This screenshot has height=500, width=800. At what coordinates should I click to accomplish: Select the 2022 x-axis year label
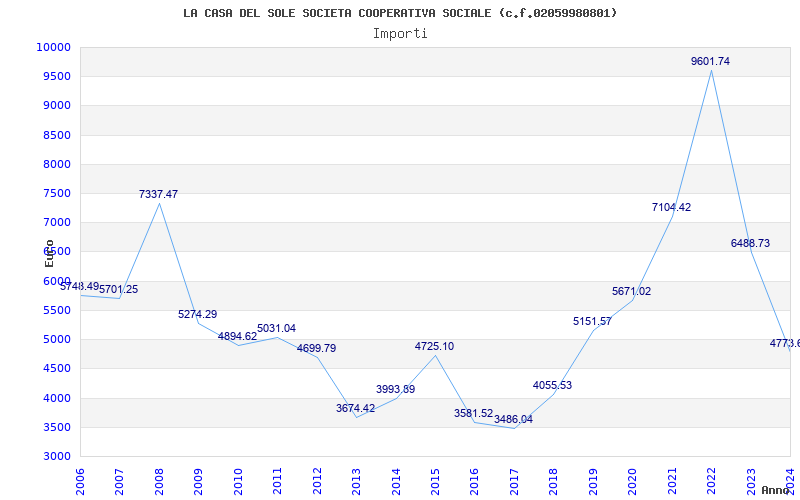click(711, 482)
